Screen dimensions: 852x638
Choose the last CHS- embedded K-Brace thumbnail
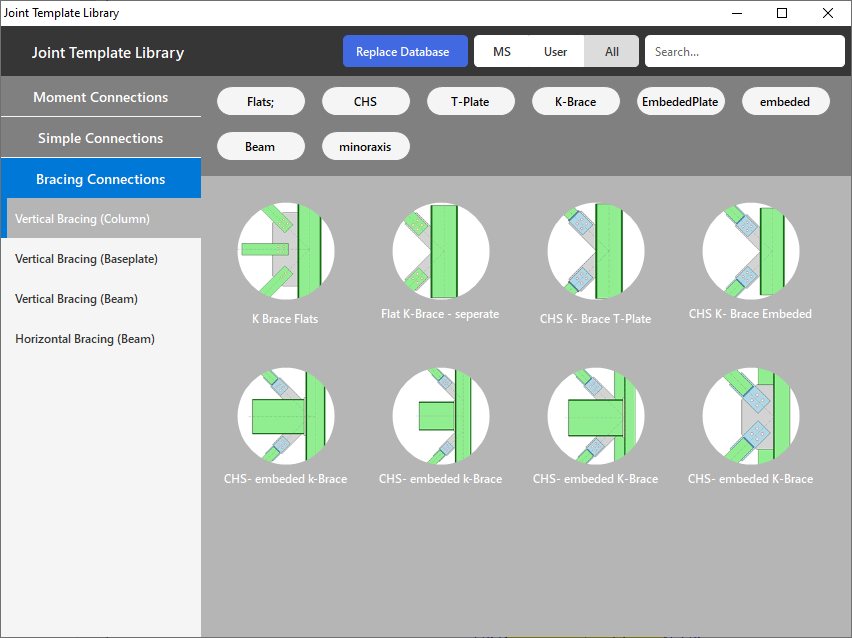coord(750,416)
